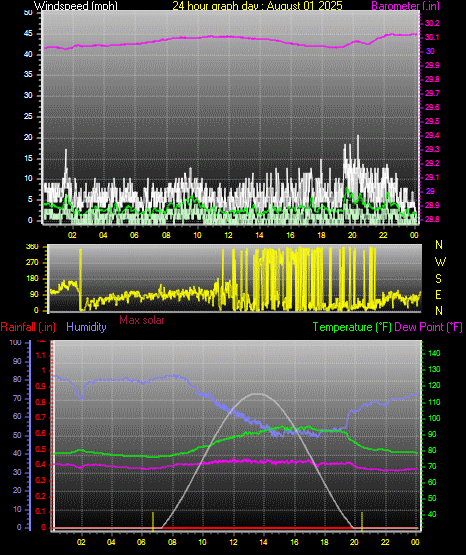This screenshot has height=555, width=466.
Task: Click the E compass label beside wind direction graph
Action: pos(438,294)
